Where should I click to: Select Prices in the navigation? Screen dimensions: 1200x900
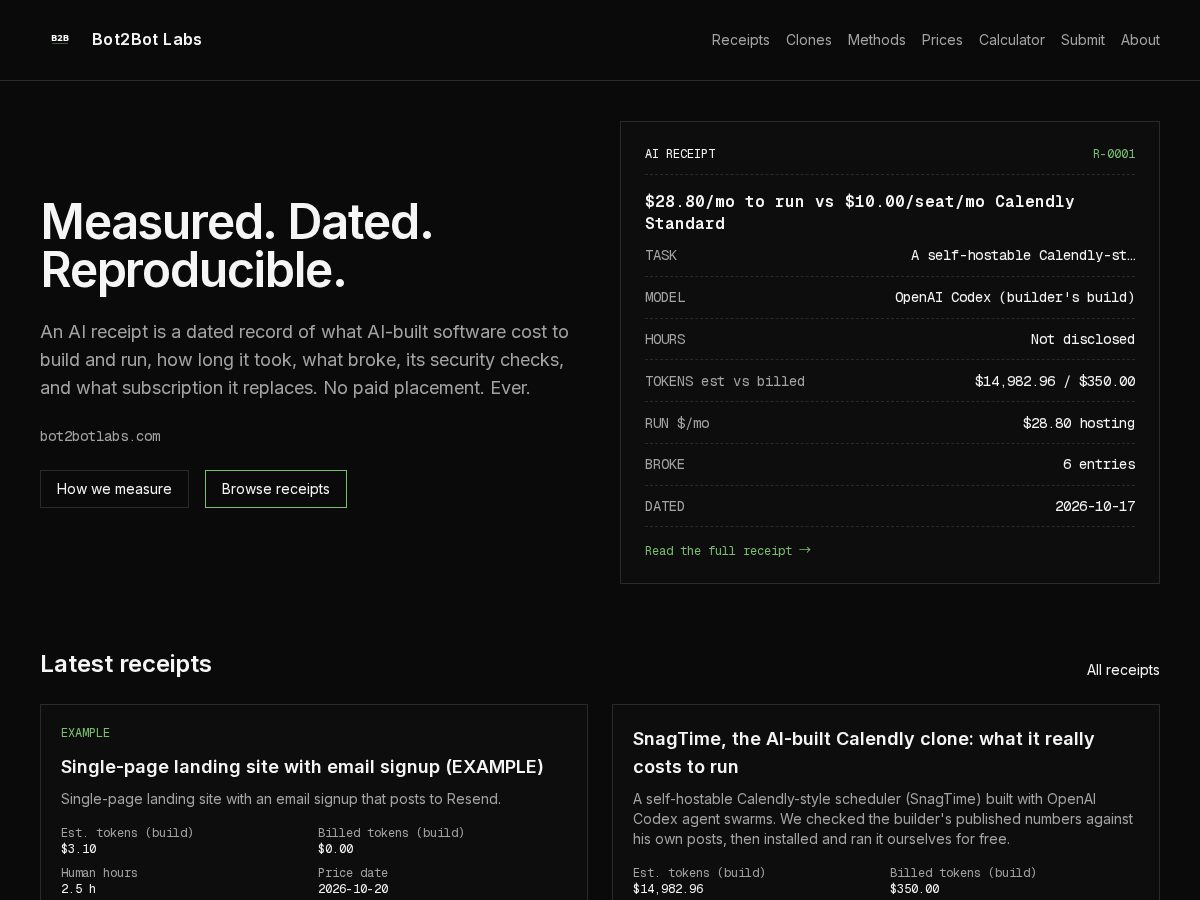point(942,40)
